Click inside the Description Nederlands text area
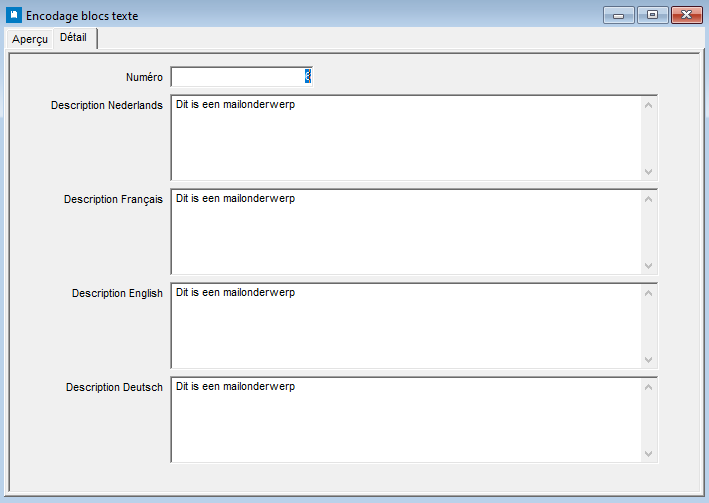709x503 pixels. [x=406, y=138]
